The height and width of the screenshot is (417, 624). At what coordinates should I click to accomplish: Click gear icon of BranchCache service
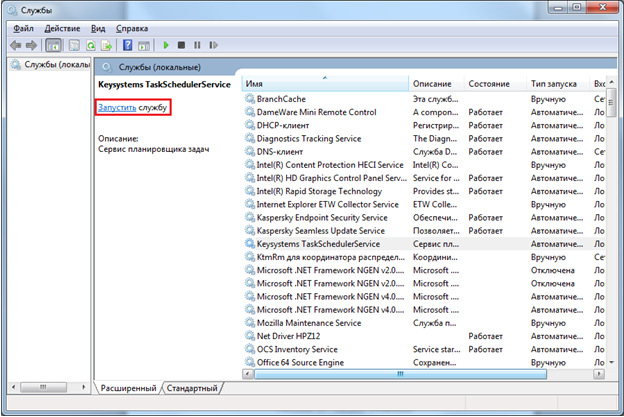[250, 99]
